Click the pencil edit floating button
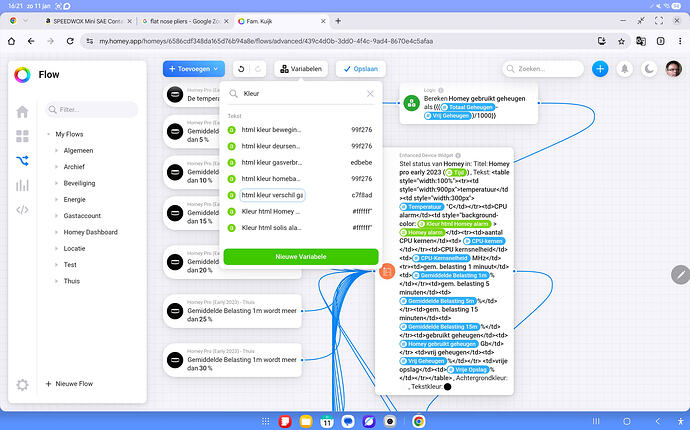This screenshot has width=690, height=430. click(x=680, y=275)
